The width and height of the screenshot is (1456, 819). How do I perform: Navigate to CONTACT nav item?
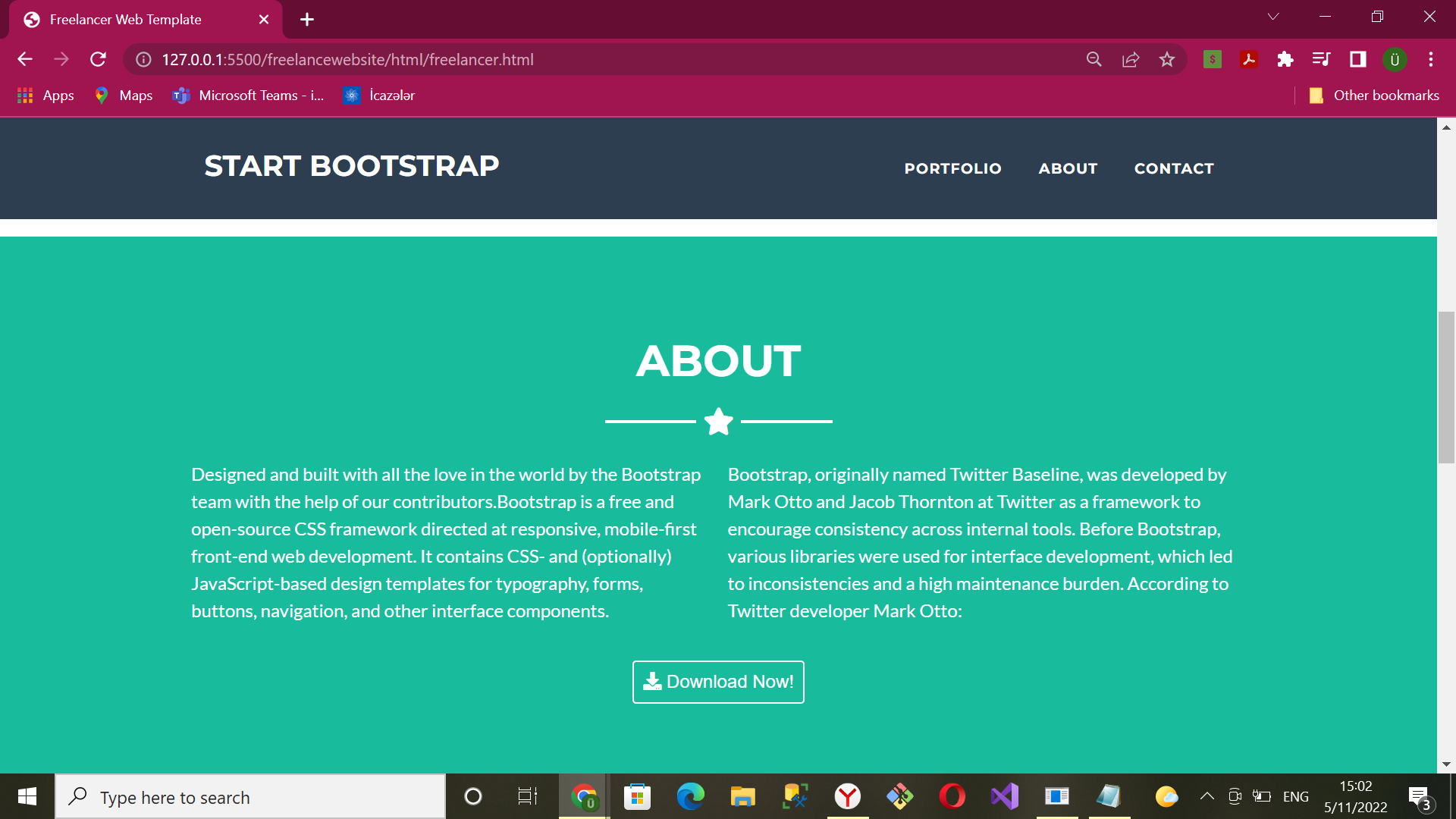tap(1174, 168)
